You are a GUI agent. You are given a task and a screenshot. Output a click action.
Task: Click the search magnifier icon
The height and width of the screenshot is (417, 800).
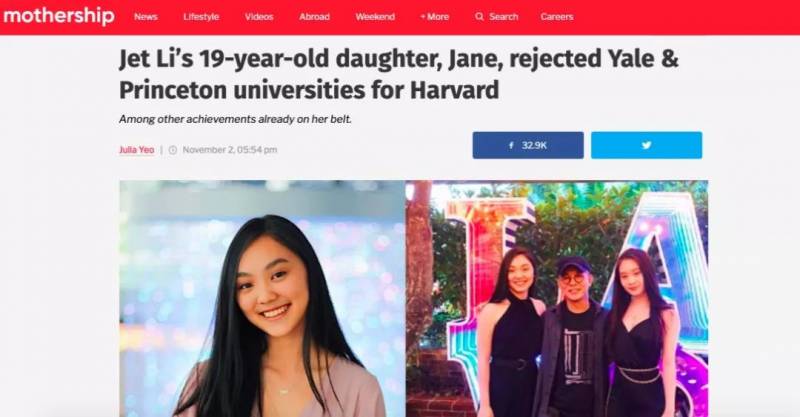point(479,17)
